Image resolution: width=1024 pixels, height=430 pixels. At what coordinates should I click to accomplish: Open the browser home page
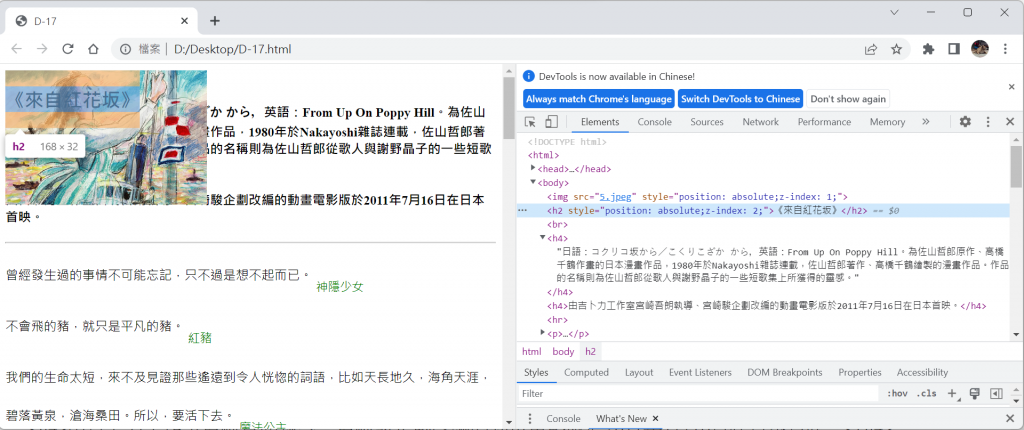93,49
